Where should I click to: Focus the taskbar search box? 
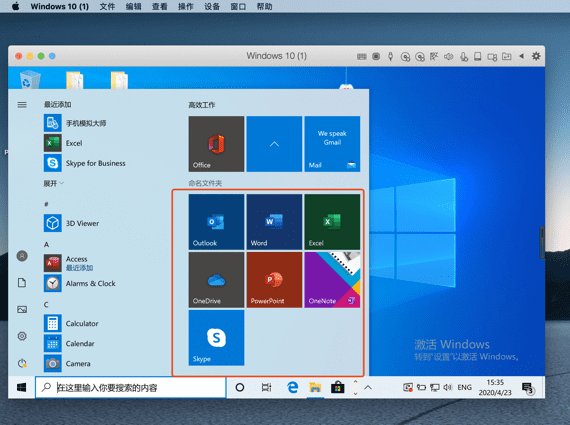[131, 388]
